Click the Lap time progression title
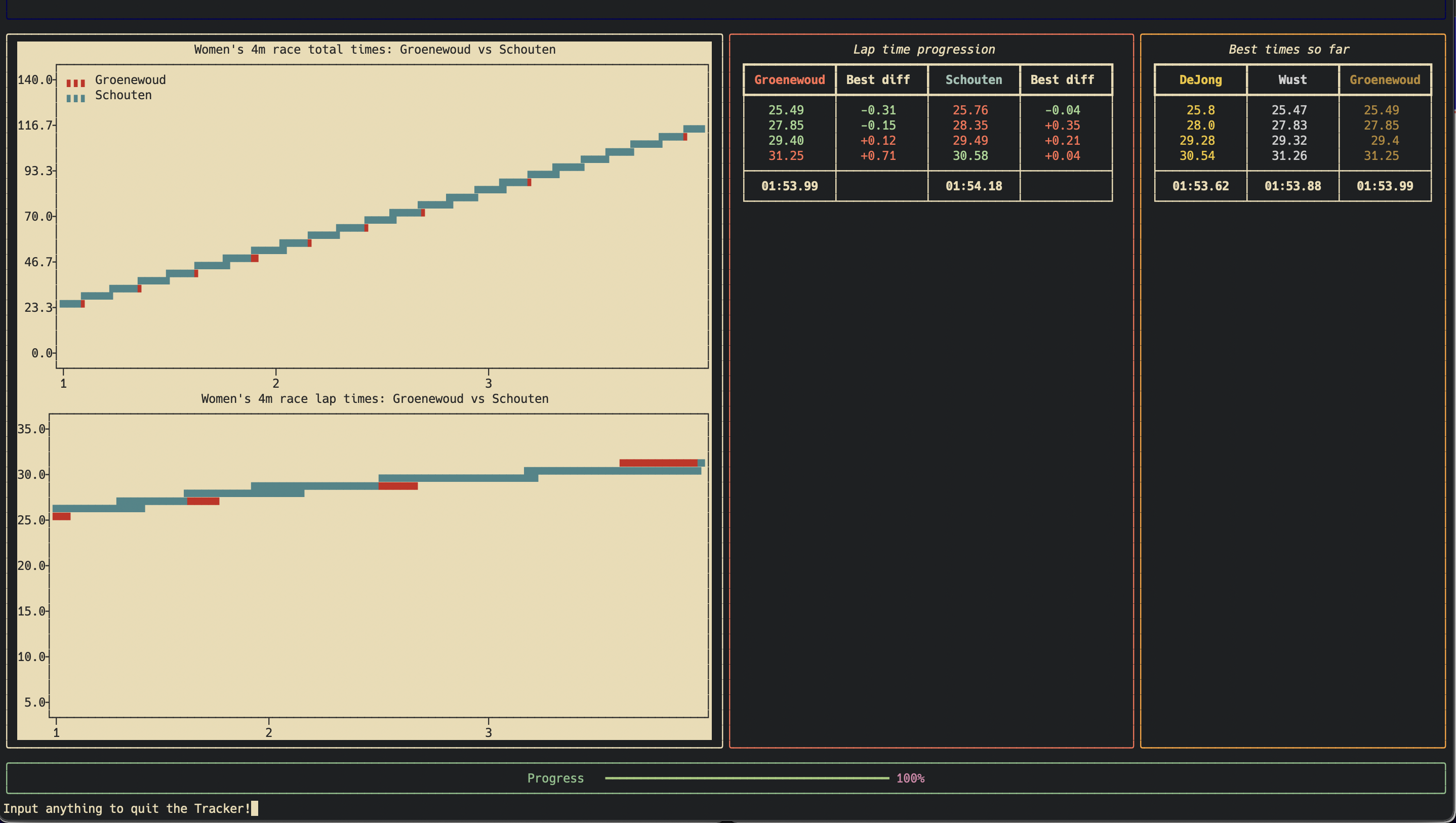The width and height of the screenshot is (1456, 823). pos(923,50)
